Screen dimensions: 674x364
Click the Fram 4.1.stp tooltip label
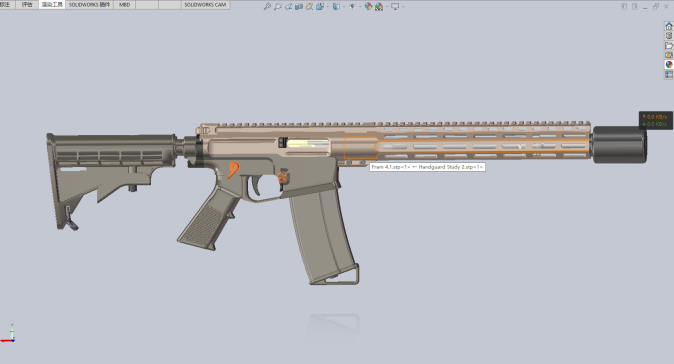[427, 167]
